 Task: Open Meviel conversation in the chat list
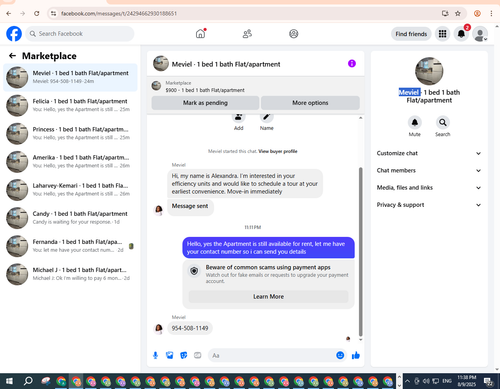click(x=70, y=77)
